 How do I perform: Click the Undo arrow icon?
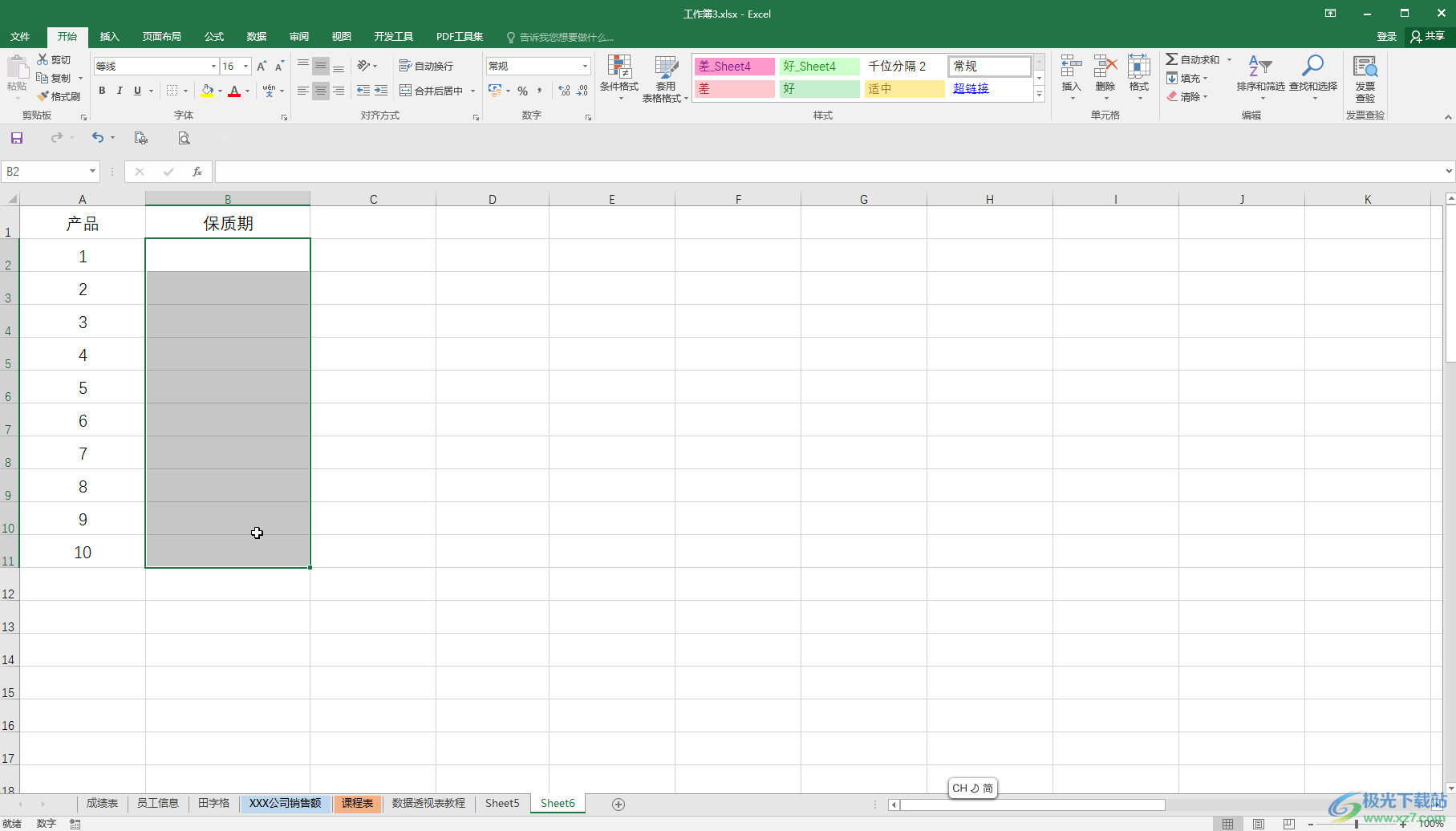pyautogui.click(x=97, y=138)
